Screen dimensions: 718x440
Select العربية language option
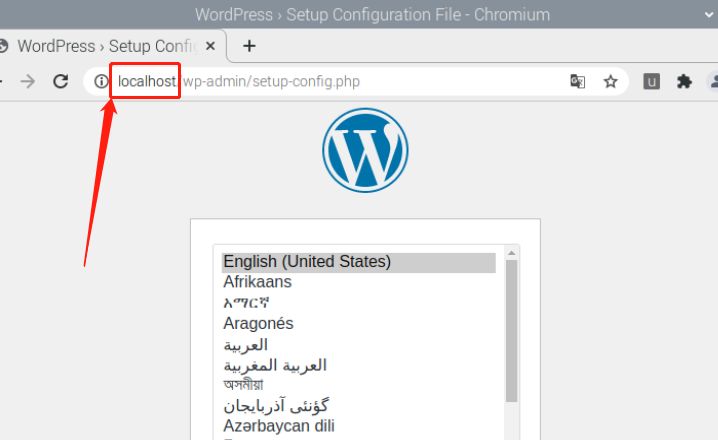click(359, 344)
